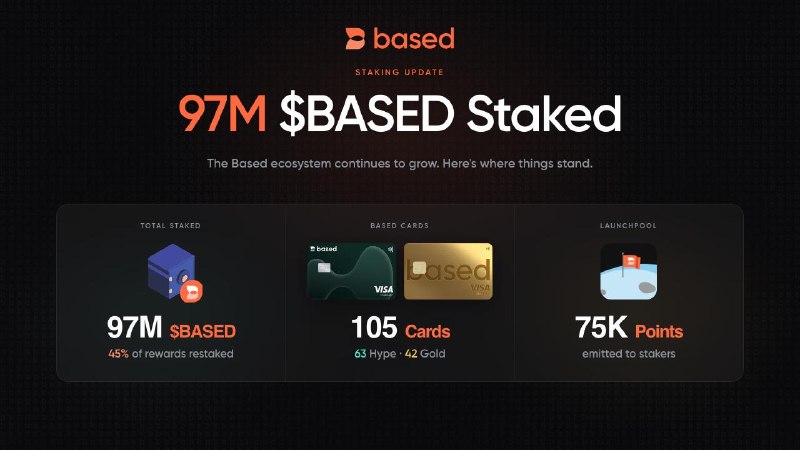This screenshot has width=800, height=450.
Task: Click the 45% of rewards restaked text
Action: [171, 354]
